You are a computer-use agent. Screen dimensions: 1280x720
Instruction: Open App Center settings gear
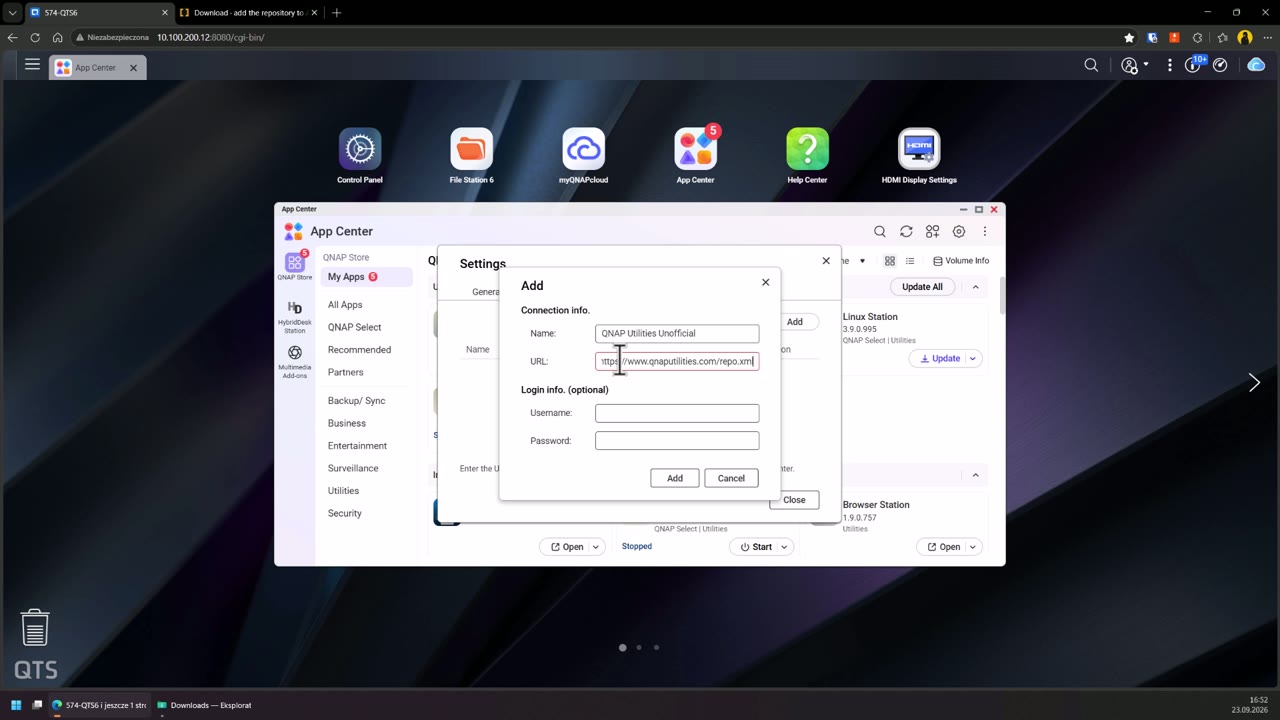coord(959,231)
